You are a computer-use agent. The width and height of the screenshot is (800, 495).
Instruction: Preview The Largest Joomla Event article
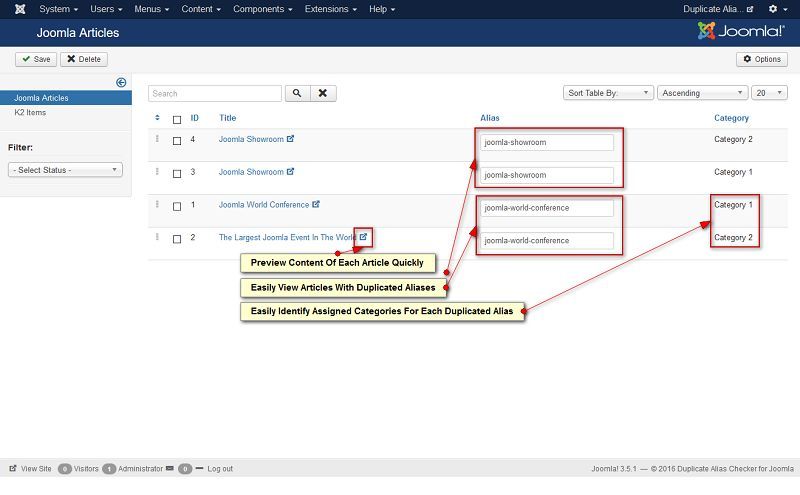[x=363, y=237]
